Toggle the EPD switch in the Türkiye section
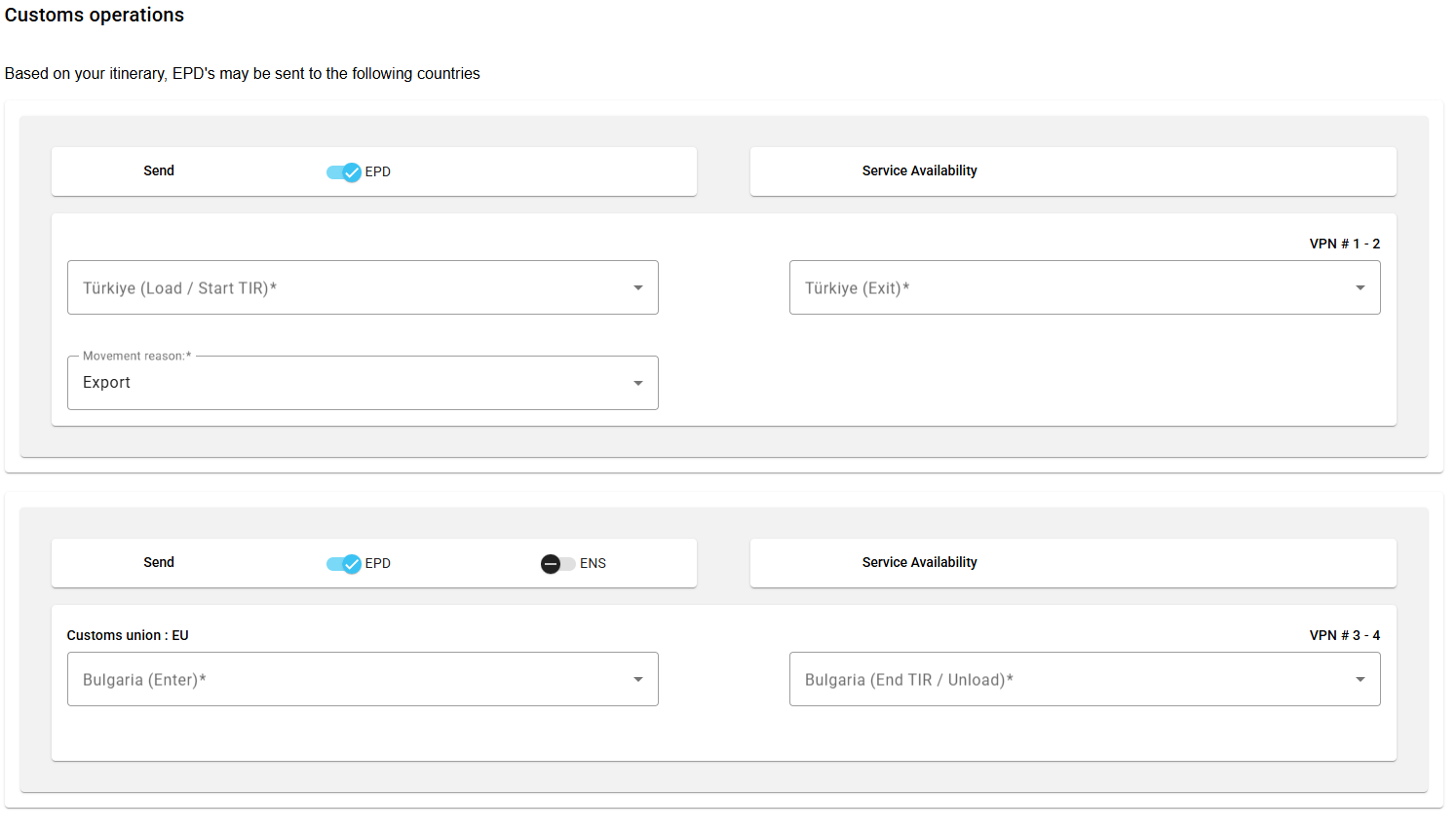Viewport: 1456px width, 830px height. coord(344,172)
